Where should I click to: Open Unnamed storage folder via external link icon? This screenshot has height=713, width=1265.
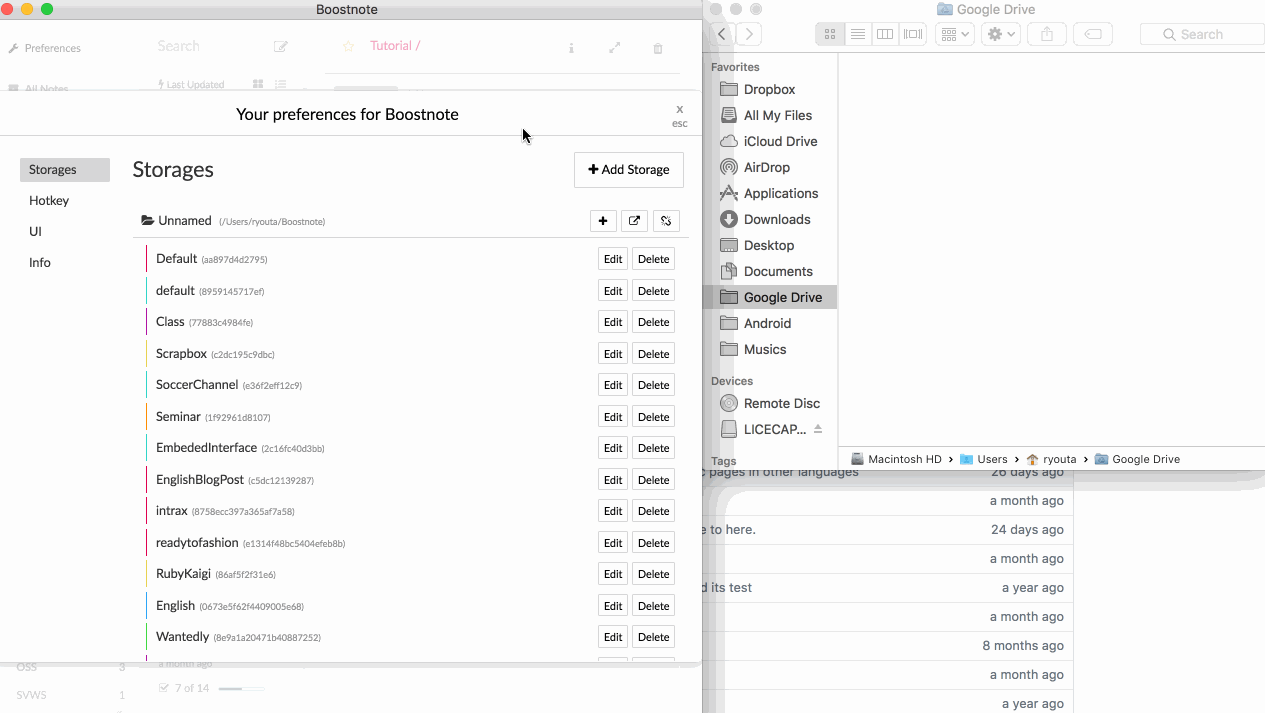click(x=634, y=220)
